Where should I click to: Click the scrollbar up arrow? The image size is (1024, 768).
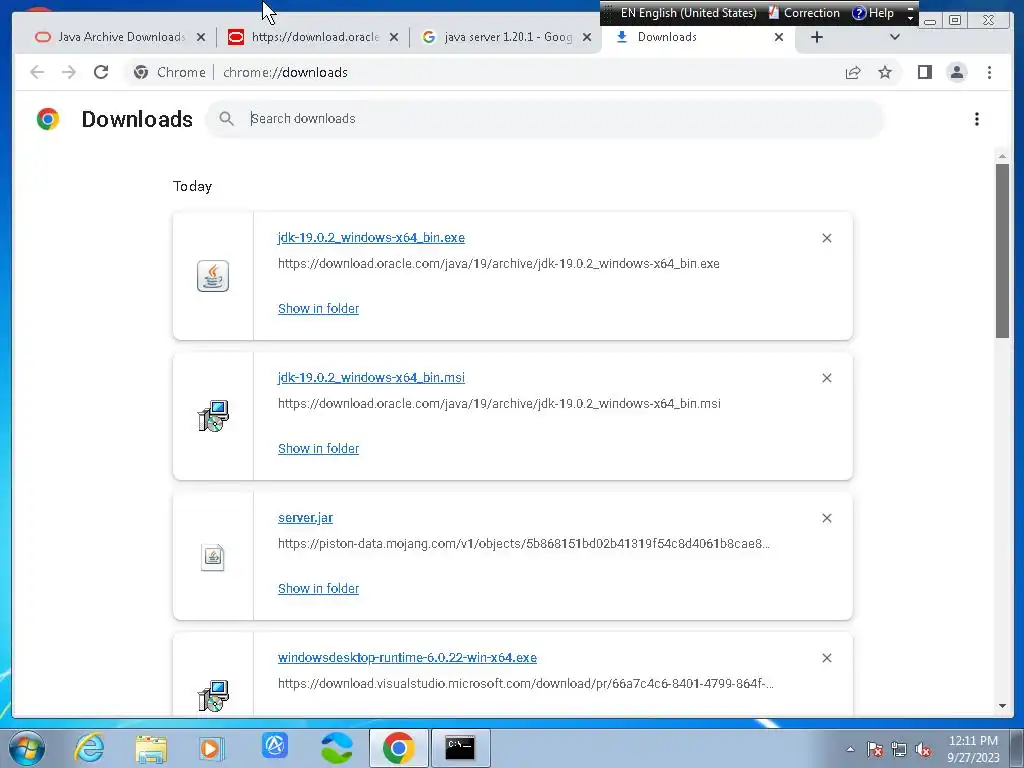(1002, 156)
